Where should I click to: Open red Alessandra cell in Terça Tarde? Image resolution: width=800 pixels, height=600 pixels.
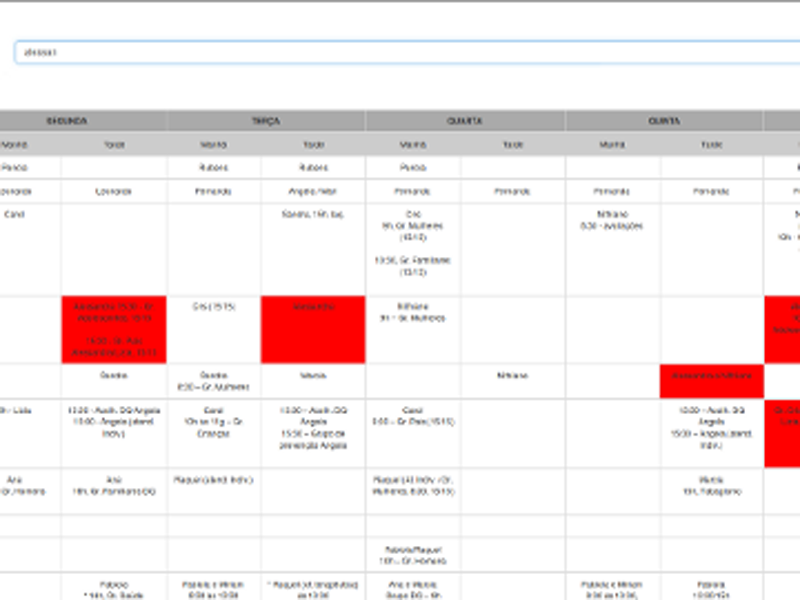(313, 329)
